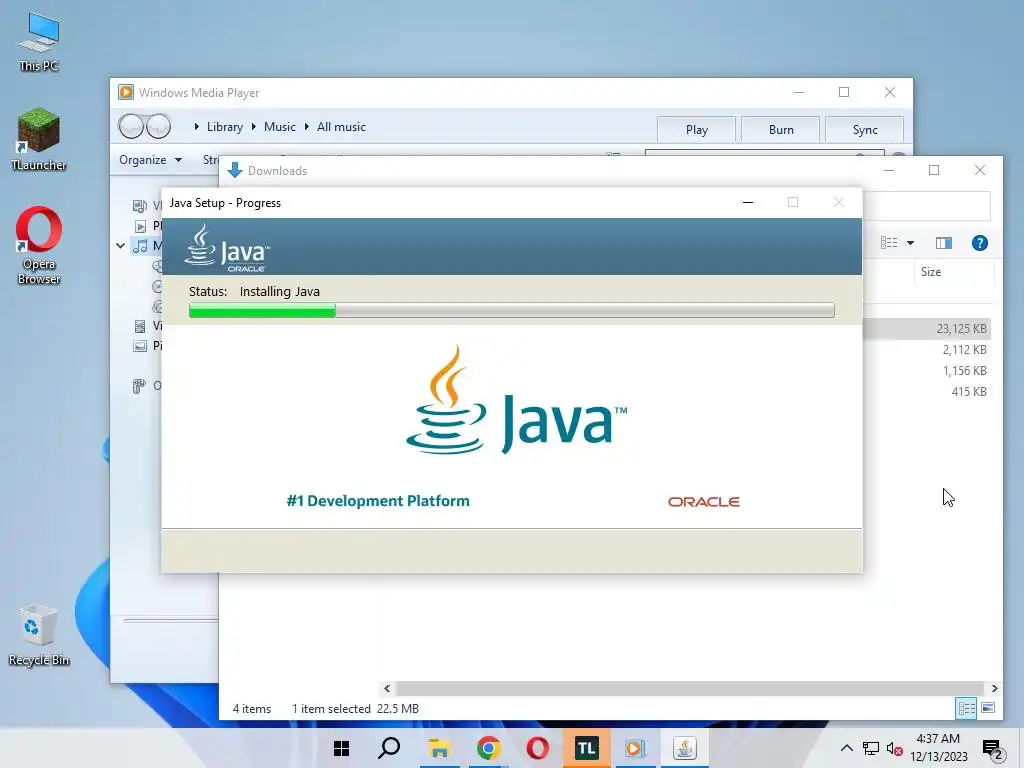Screen dimensions: 1024x768
Task: Open notification center icon
Action: tap(993, 749)
